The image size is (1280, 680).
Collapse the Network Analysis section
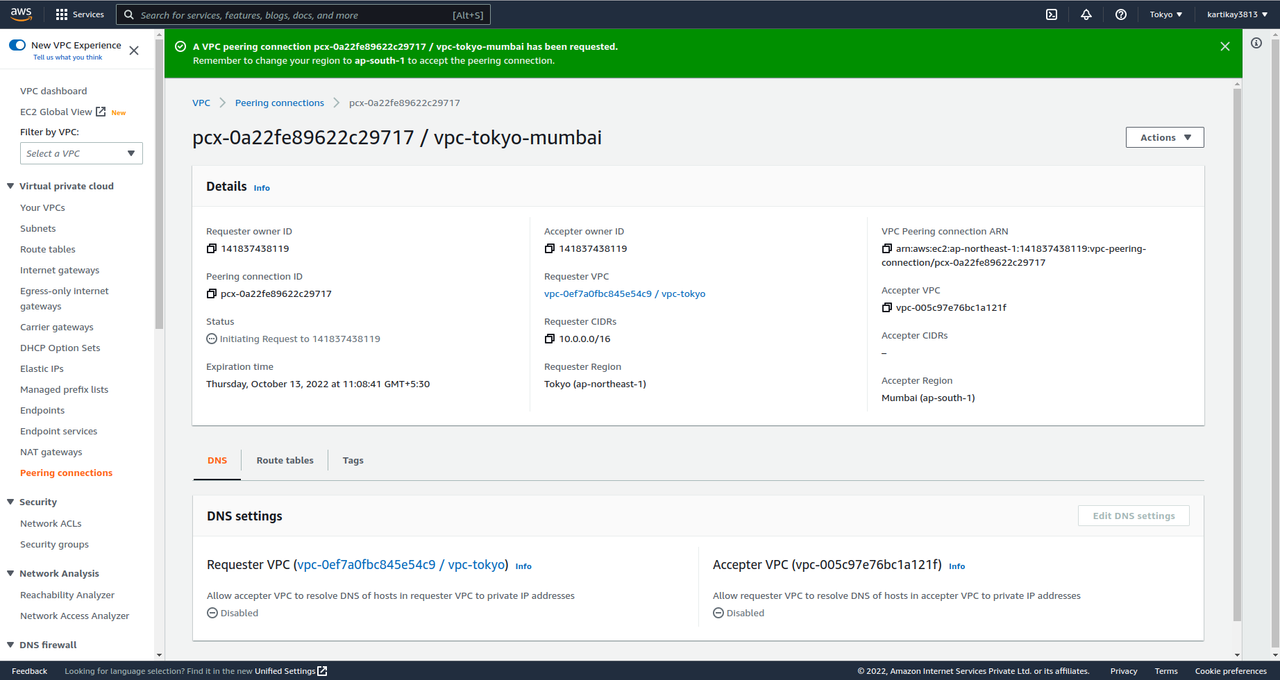point(11,574)
